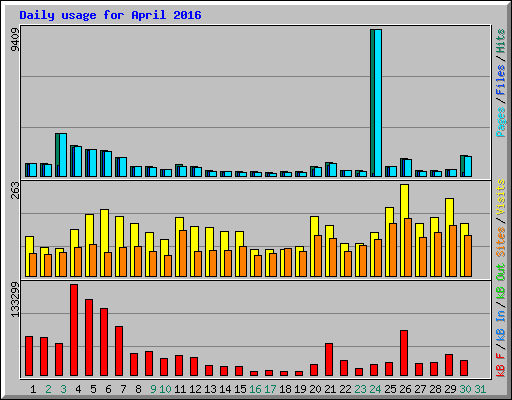Viewport: 512px width, 400px height.
Task: Select the day 4 cyan pages bar
Action: [78, 162]
